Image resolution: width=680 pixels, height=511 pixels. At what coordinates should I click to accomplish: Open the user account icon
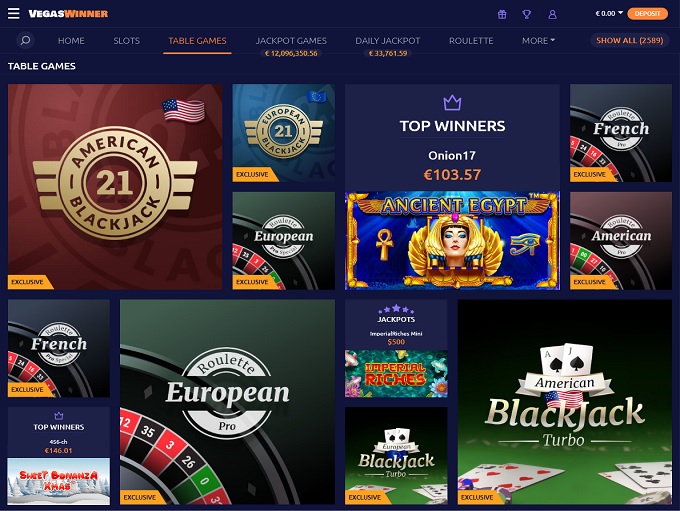(552, 14)
